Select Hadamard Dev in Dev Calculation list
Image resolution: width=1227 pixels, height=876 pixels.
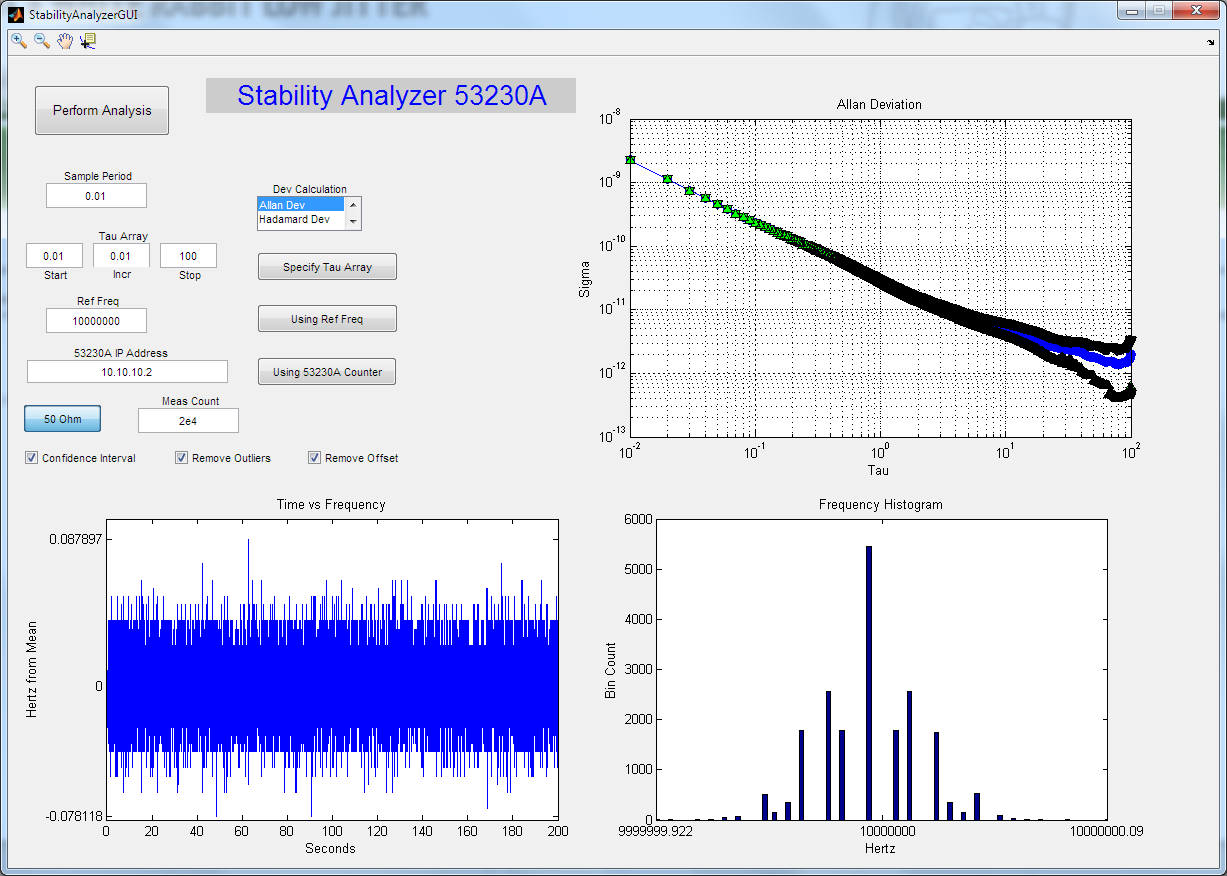[301, 219]
